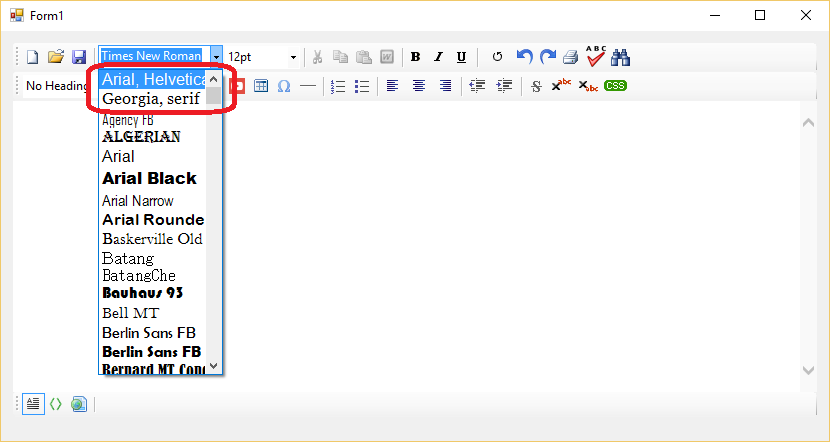
Task: Click the font list scroll down arrow
Action: point(214,366)
